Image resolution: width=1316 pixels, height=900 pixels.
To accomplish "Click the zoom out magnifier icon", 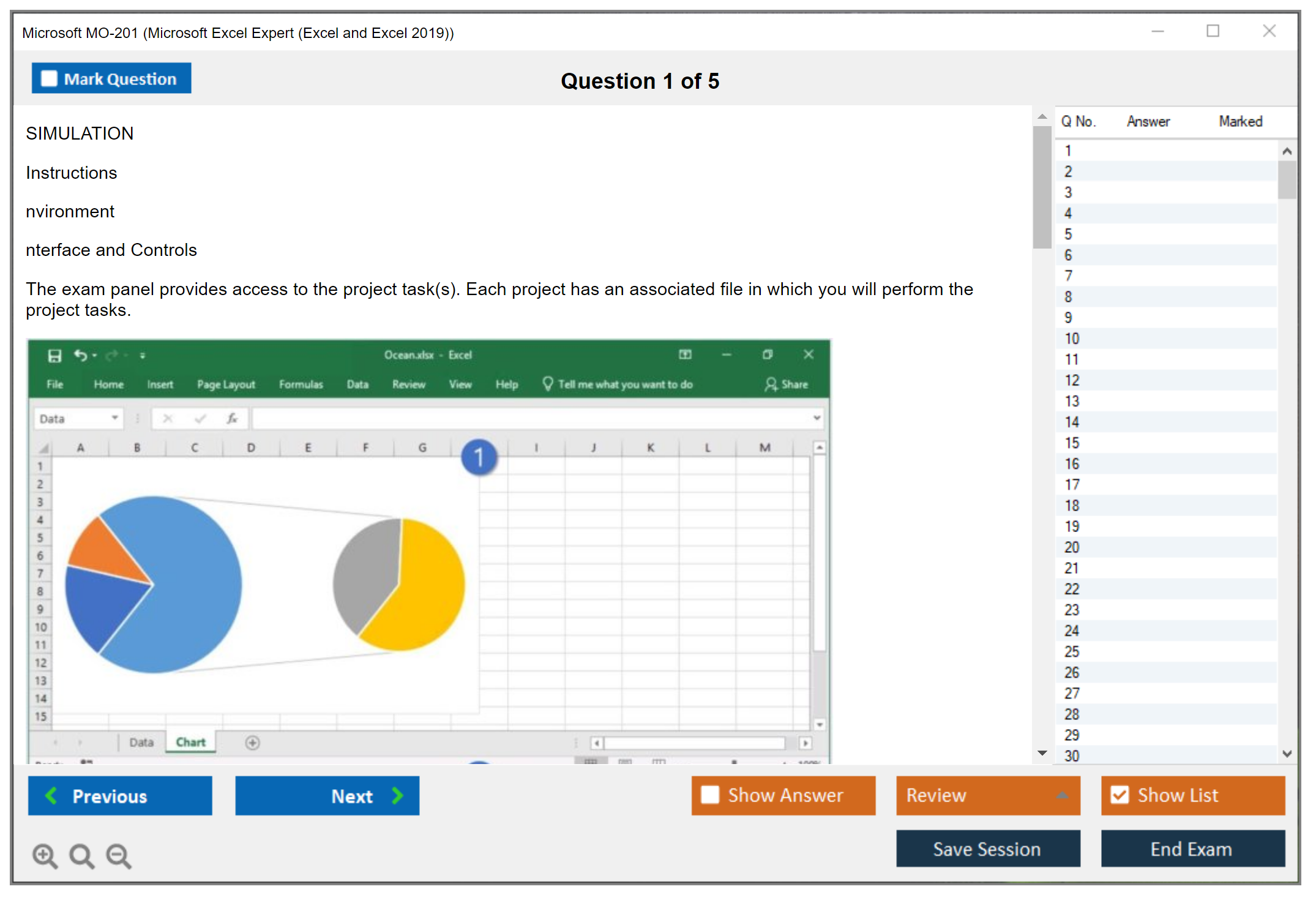I will [118, 855].
